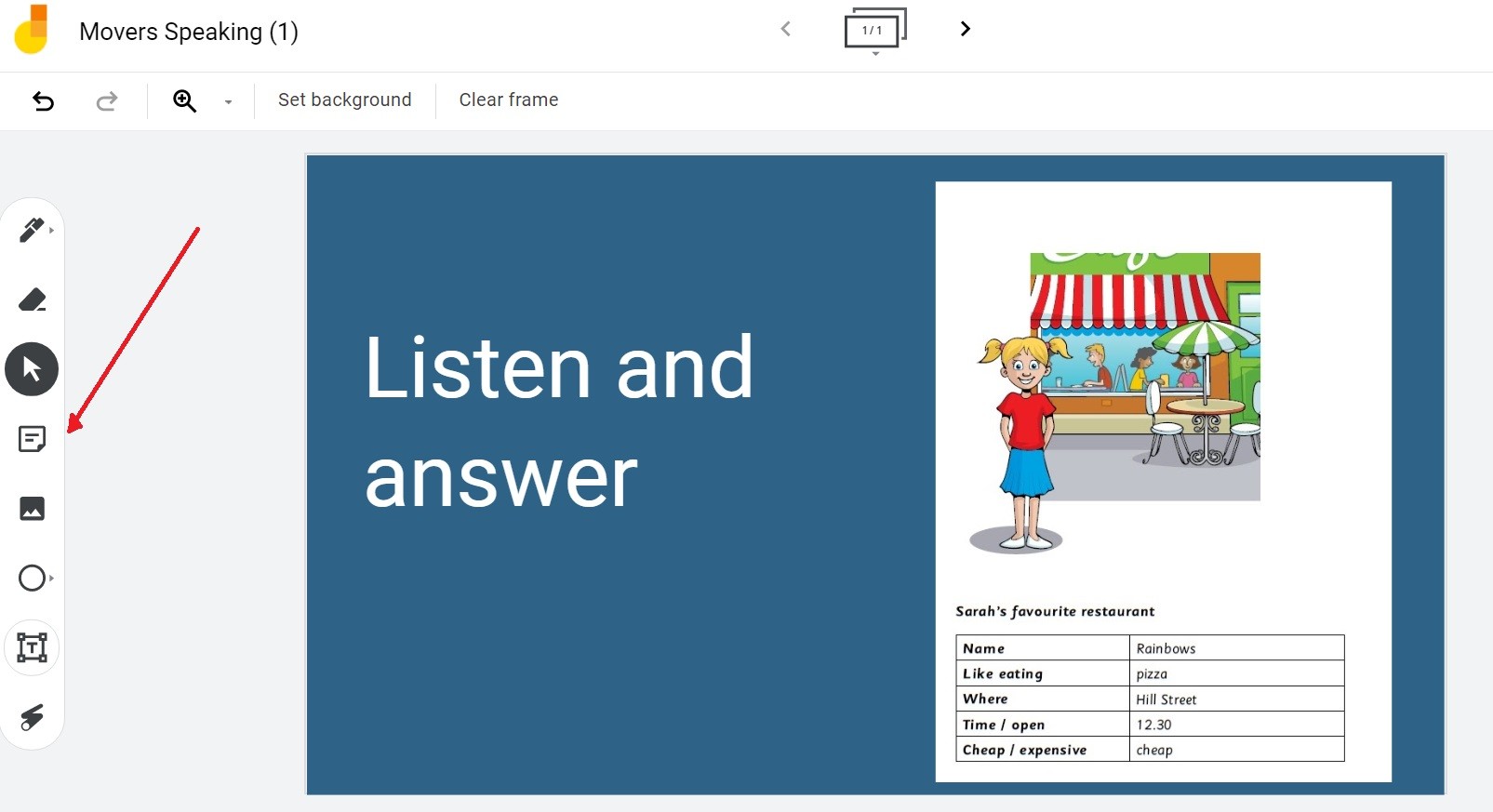The width and height of the screenshot is (1493, 812).
Task: Go to the next frame
Action: coord(965,29)
